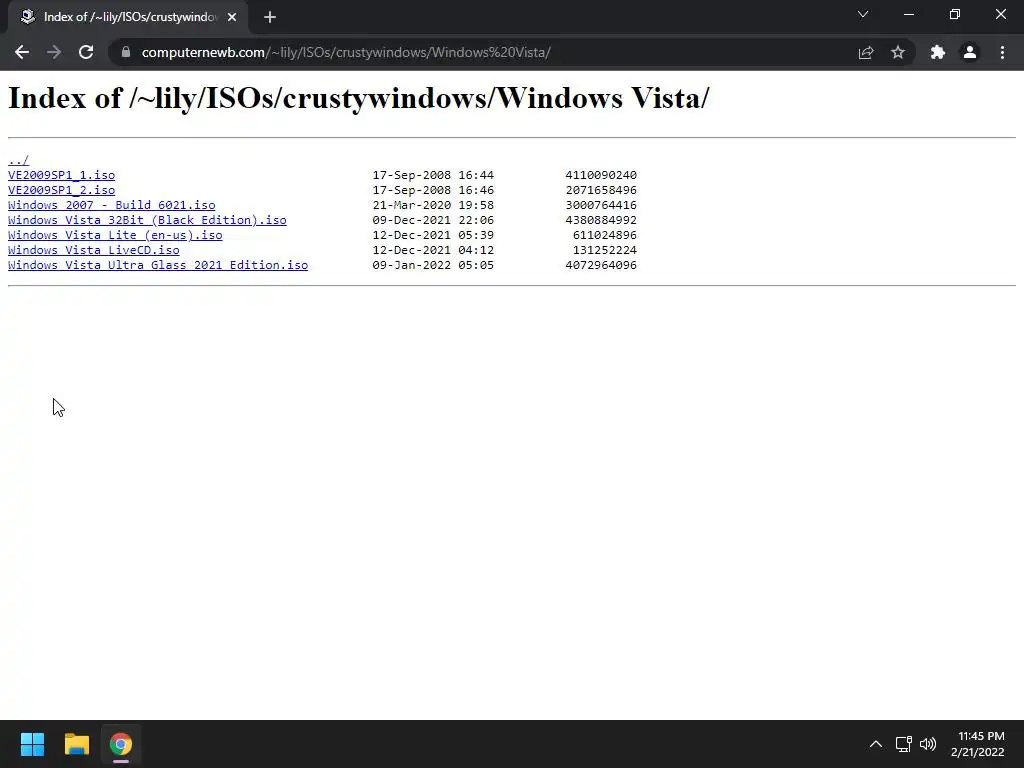Select the Index of /~lily/ISOs tab

point(128,17)
